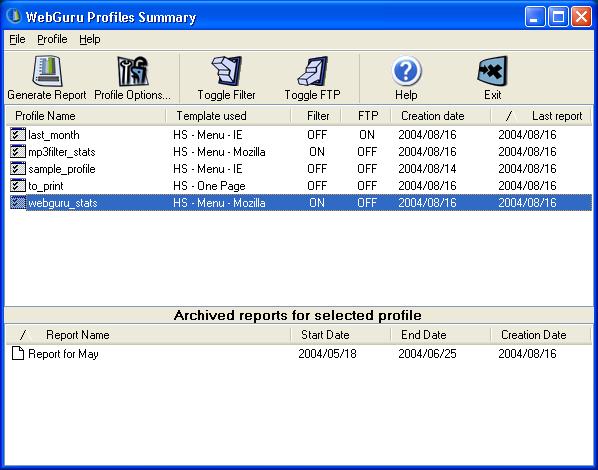This screenshot has width=598, height=470.
Task: Sort archived reports by End Date header
Action: point(441,335)
